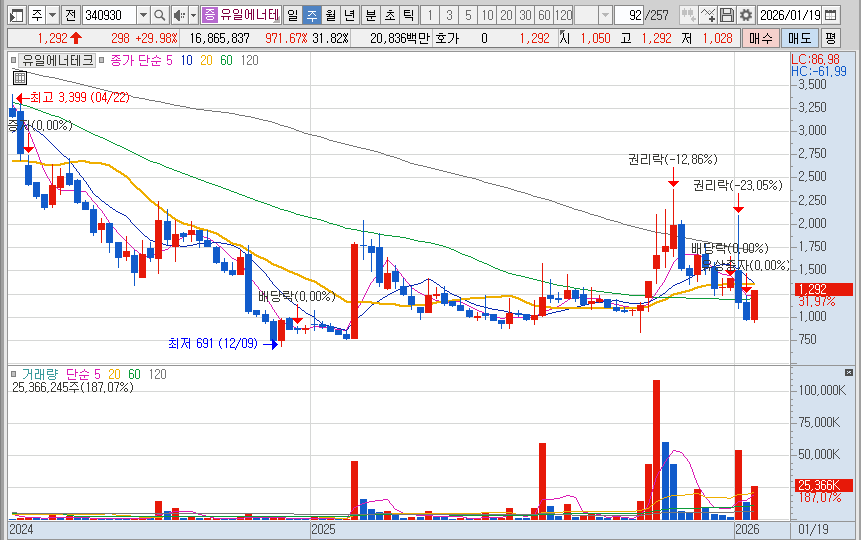Image resolution: width=861 pixels, height=540 pixels.
Task: Click the red 매수 buy button
Action: [x=761, y=38]
